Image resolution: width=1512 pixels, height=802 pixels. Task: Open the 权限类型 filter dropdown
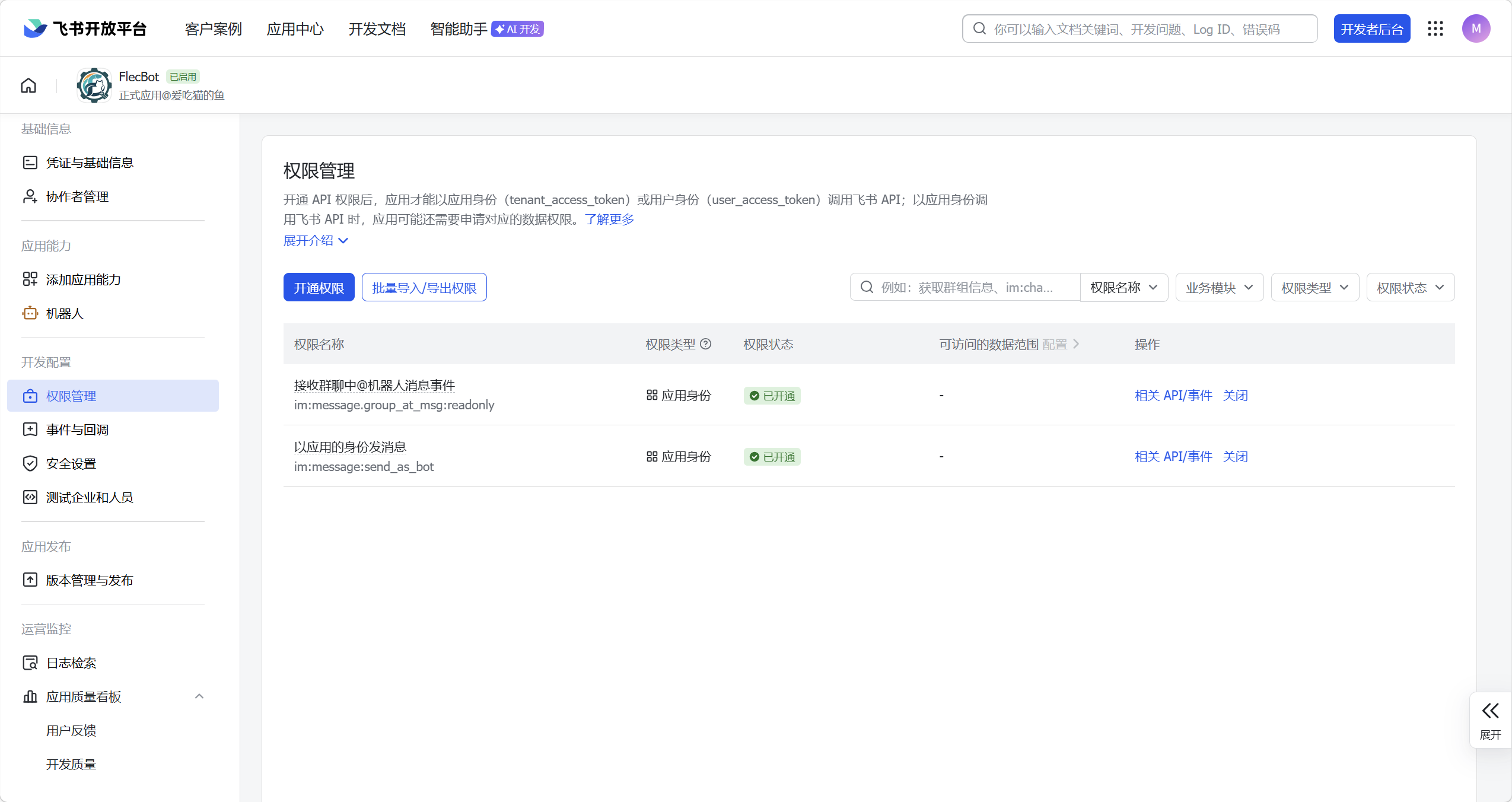click(1315, 287)
